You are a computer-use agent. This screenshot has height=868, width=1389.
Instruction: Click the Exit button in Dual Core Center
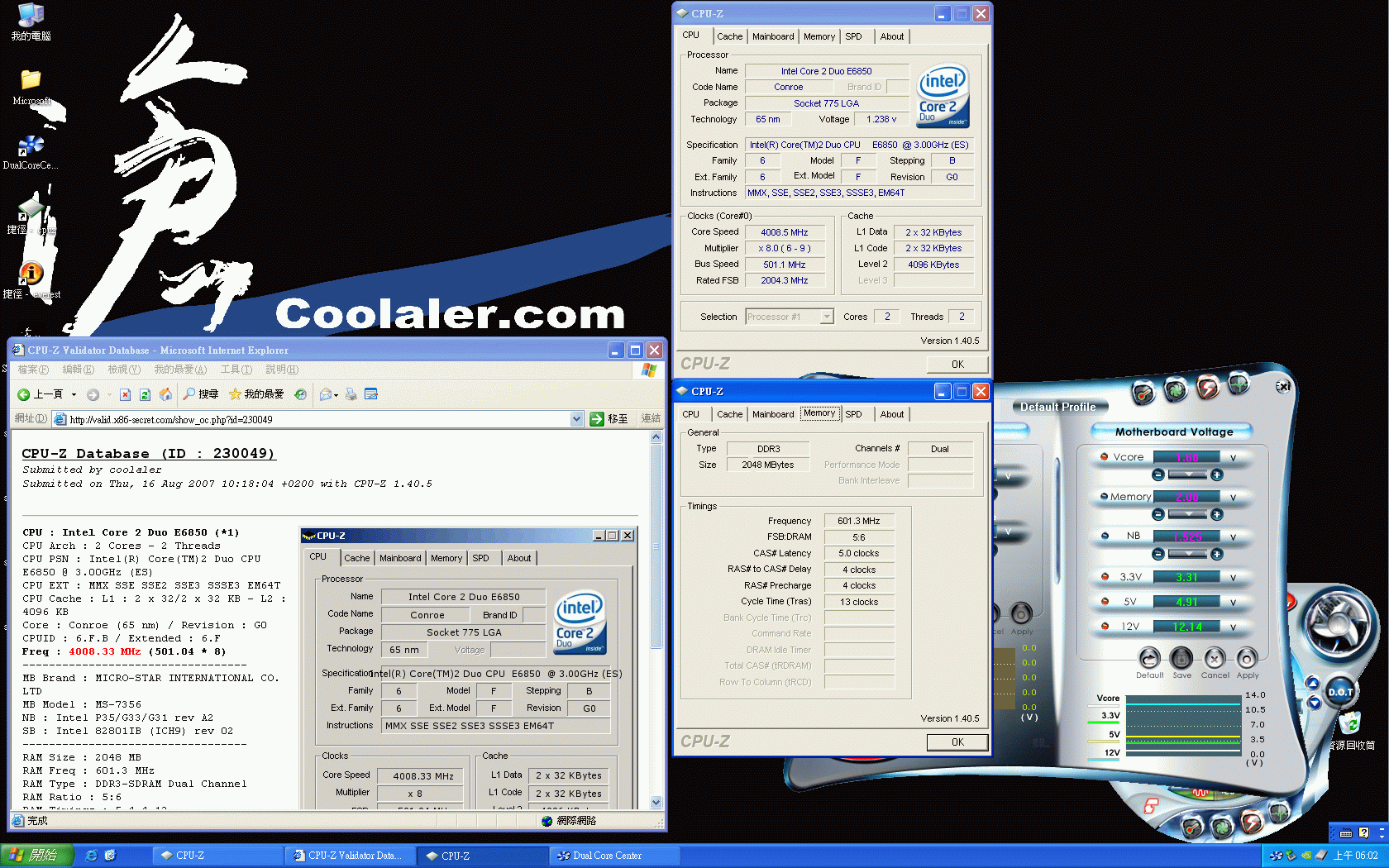coord(1283,386)
